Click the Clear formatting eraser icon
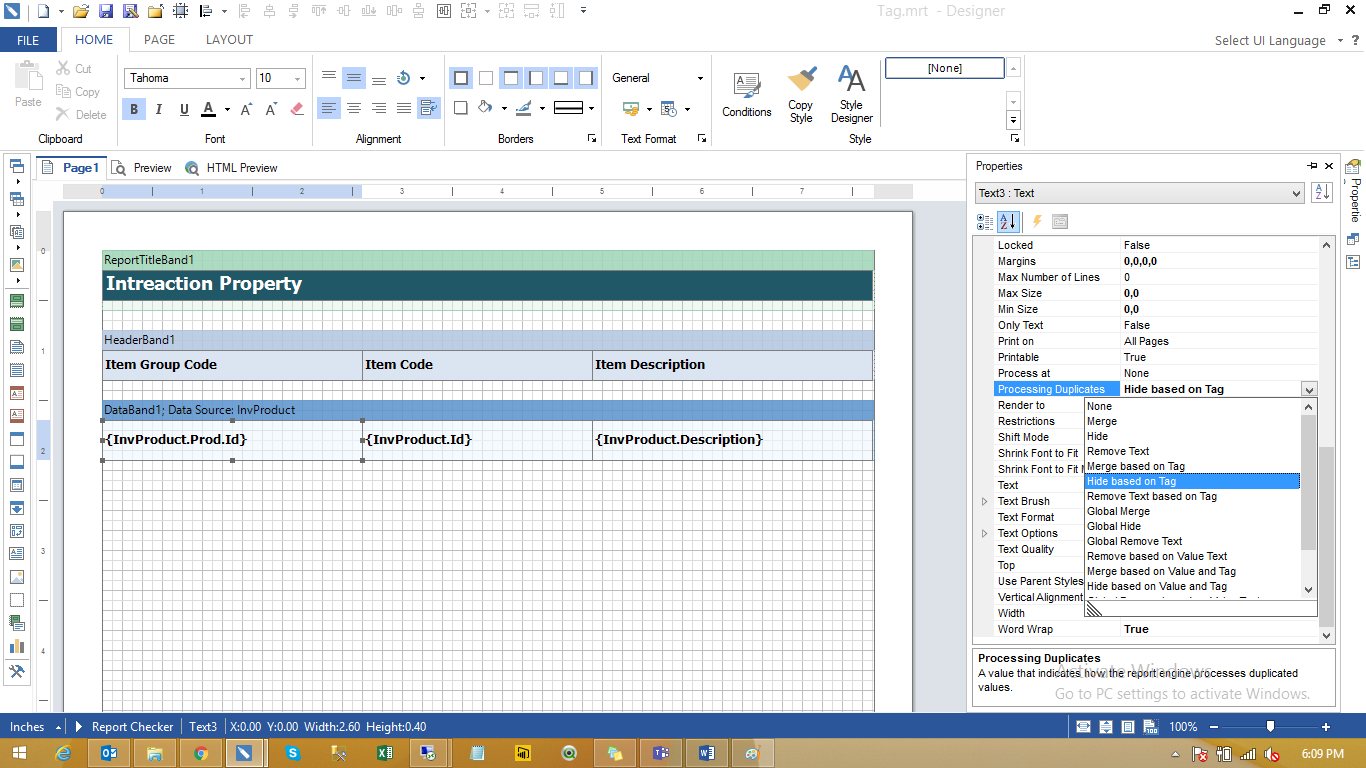This screenshot has width=1366, height=768. tap(296, 109)
